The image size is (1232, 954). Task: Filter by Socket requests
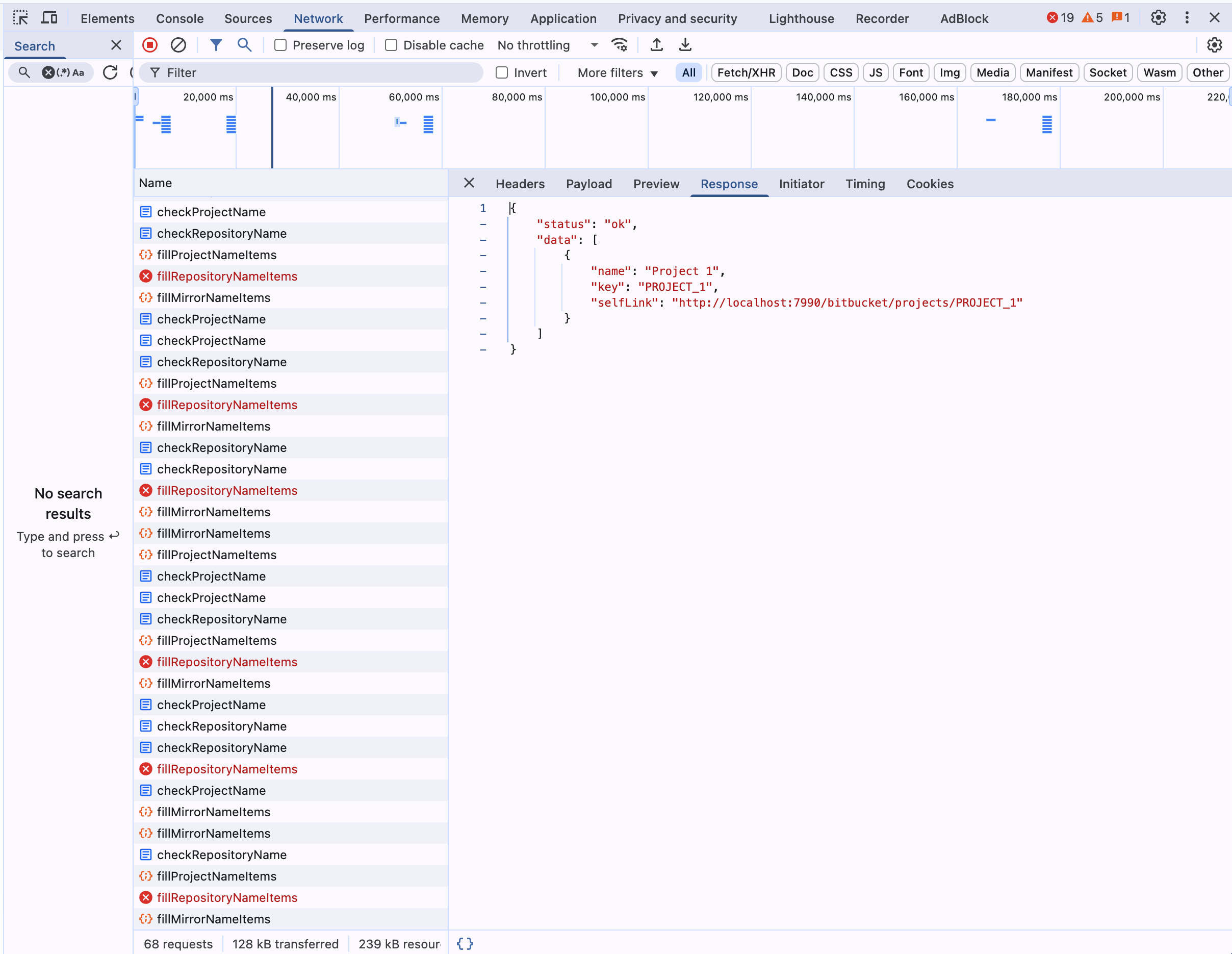click(x=1108, y=72)
